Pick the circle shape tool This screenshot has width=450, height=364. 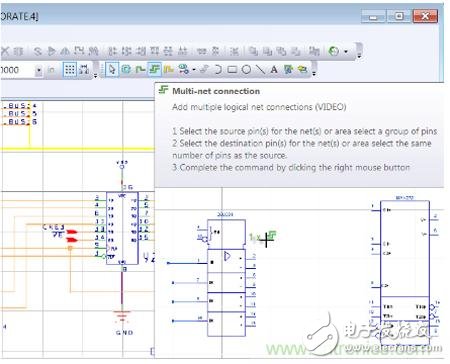point(246,70)
